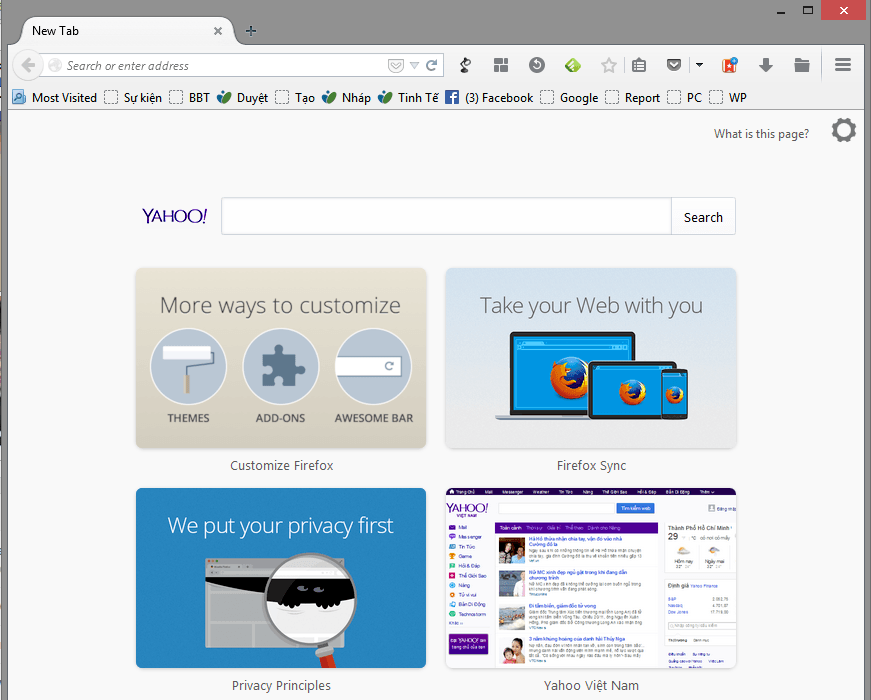Open the hamburger menu button

tap(843, 65)
